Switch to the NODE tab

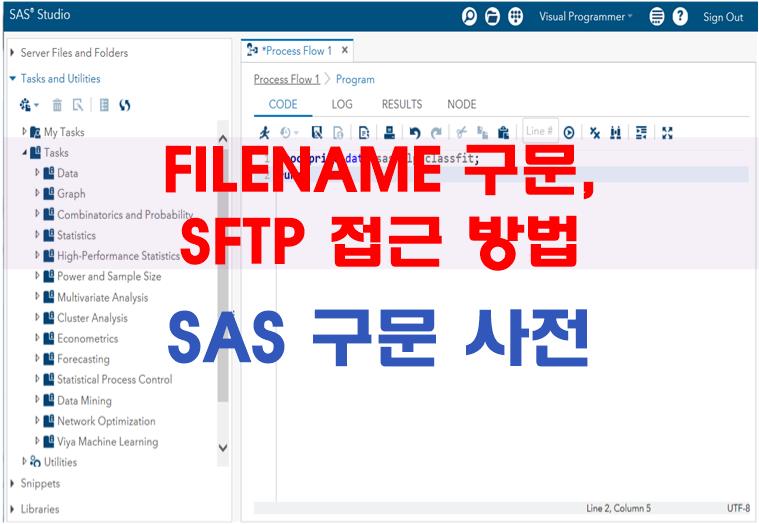click(x=461, y=104)
